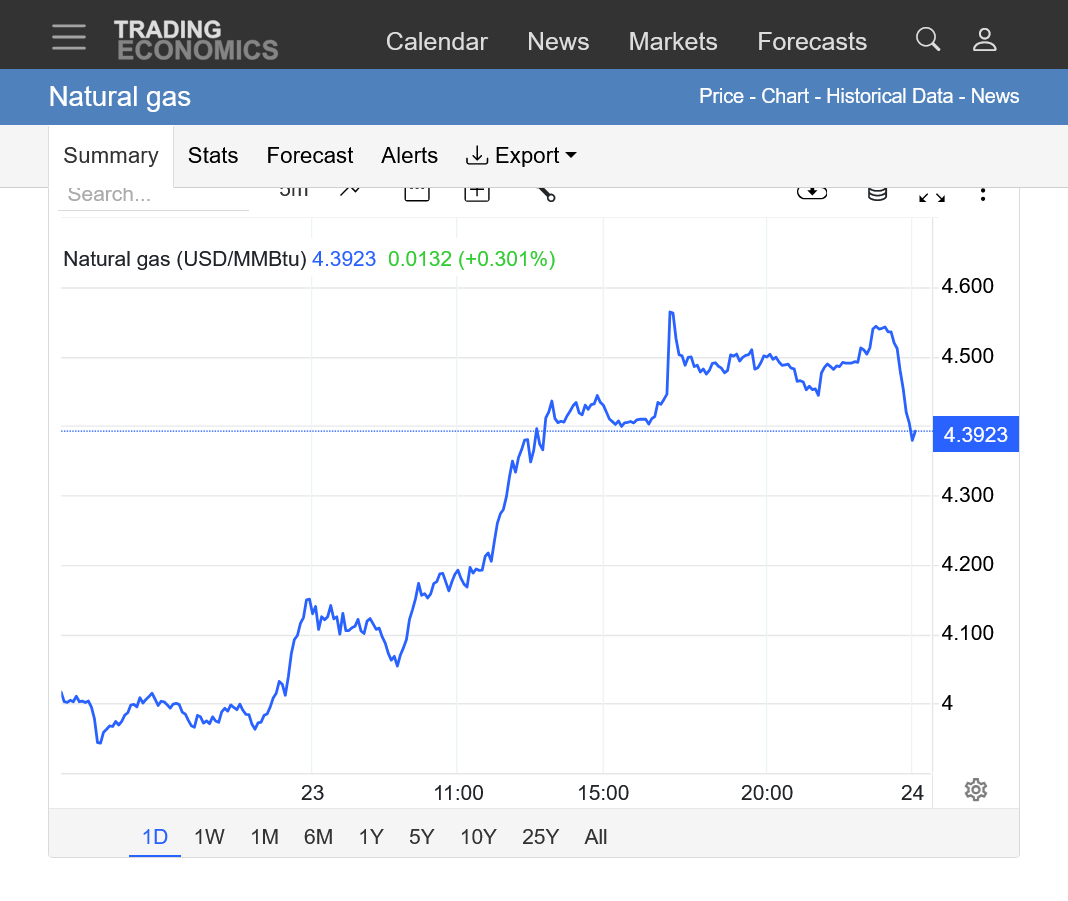Screen dimensions: 1068x901
Task: Go to Historical Data link
Action: coord(891,97)
